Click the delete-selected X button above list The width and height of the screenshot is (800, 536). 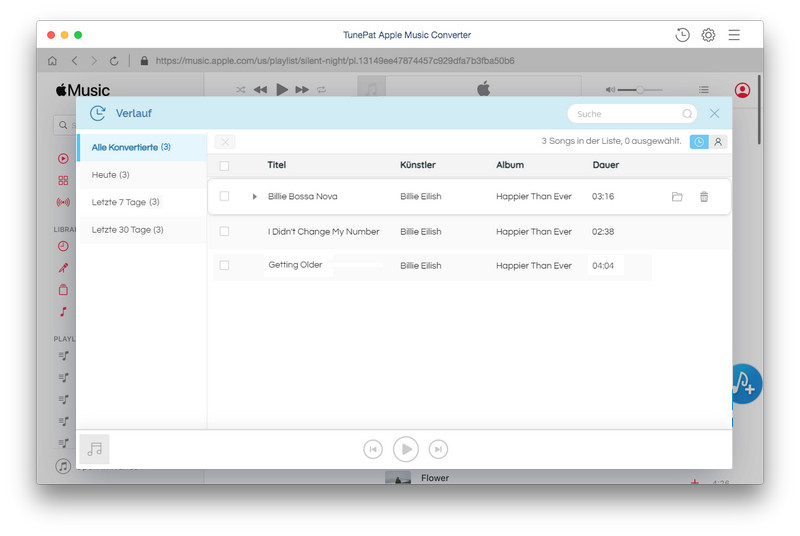pyautogui.click(x=225, y=142)
